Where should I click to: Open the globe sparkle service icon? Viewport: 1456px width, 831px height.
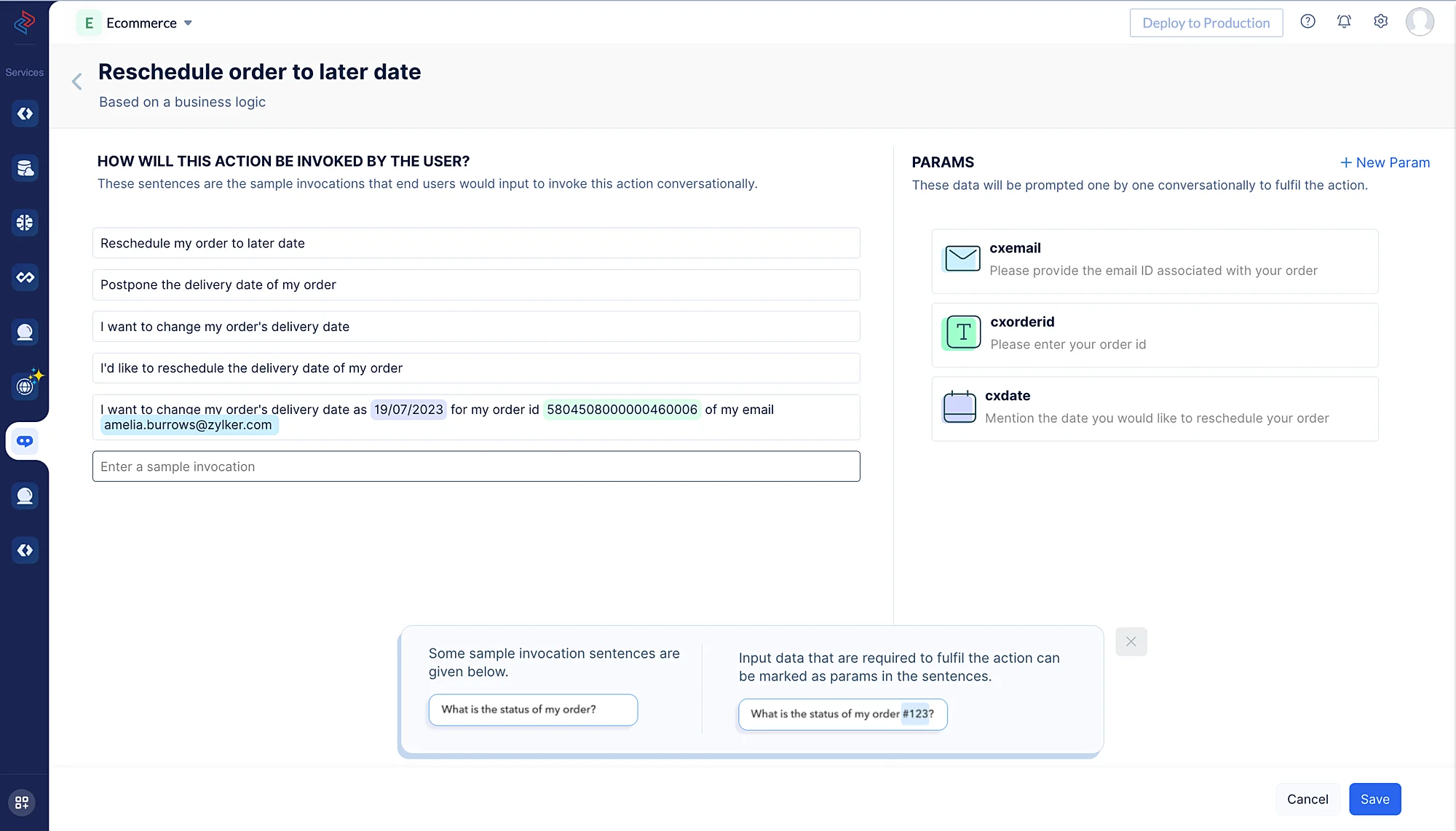click(26, 385)
